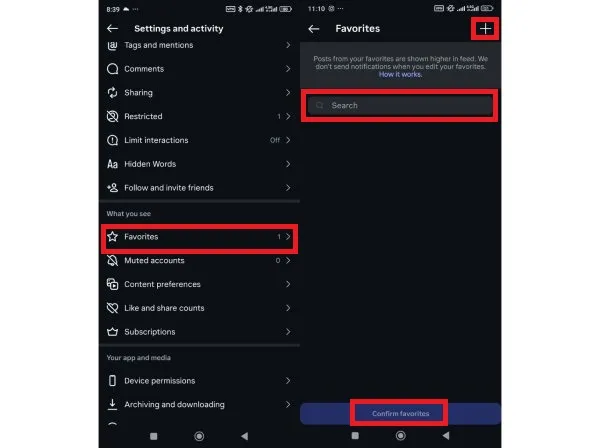Tap the Like and share counts heart icon

[112, 308]
